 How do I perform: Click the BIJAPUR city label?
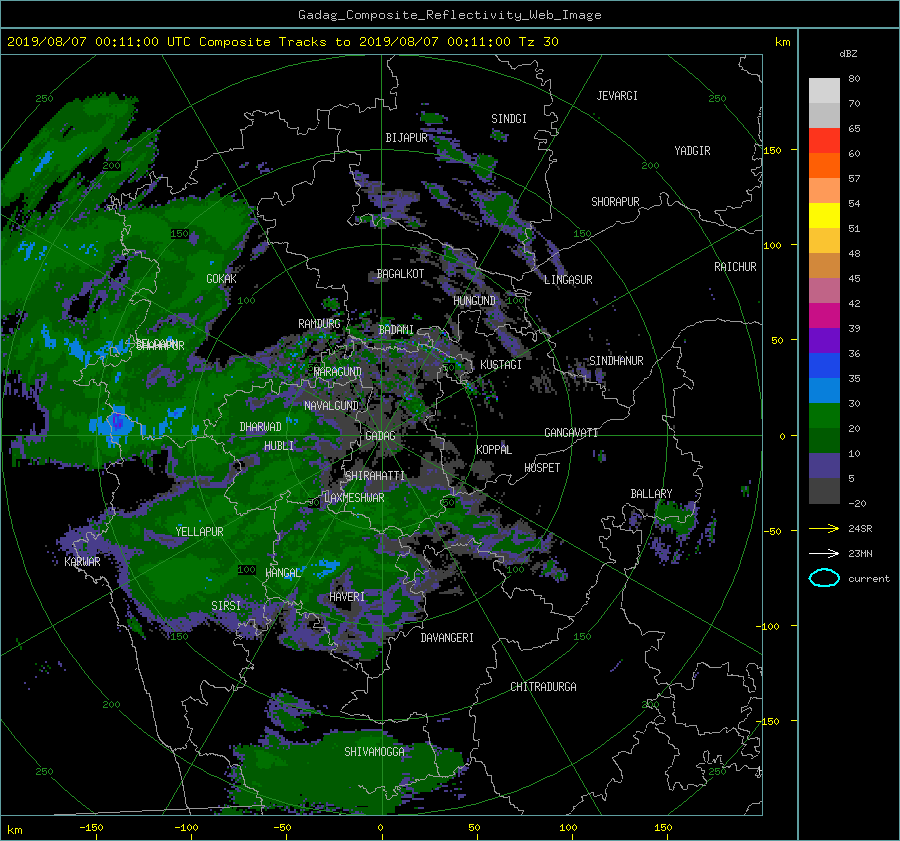[x=406, y=138]
